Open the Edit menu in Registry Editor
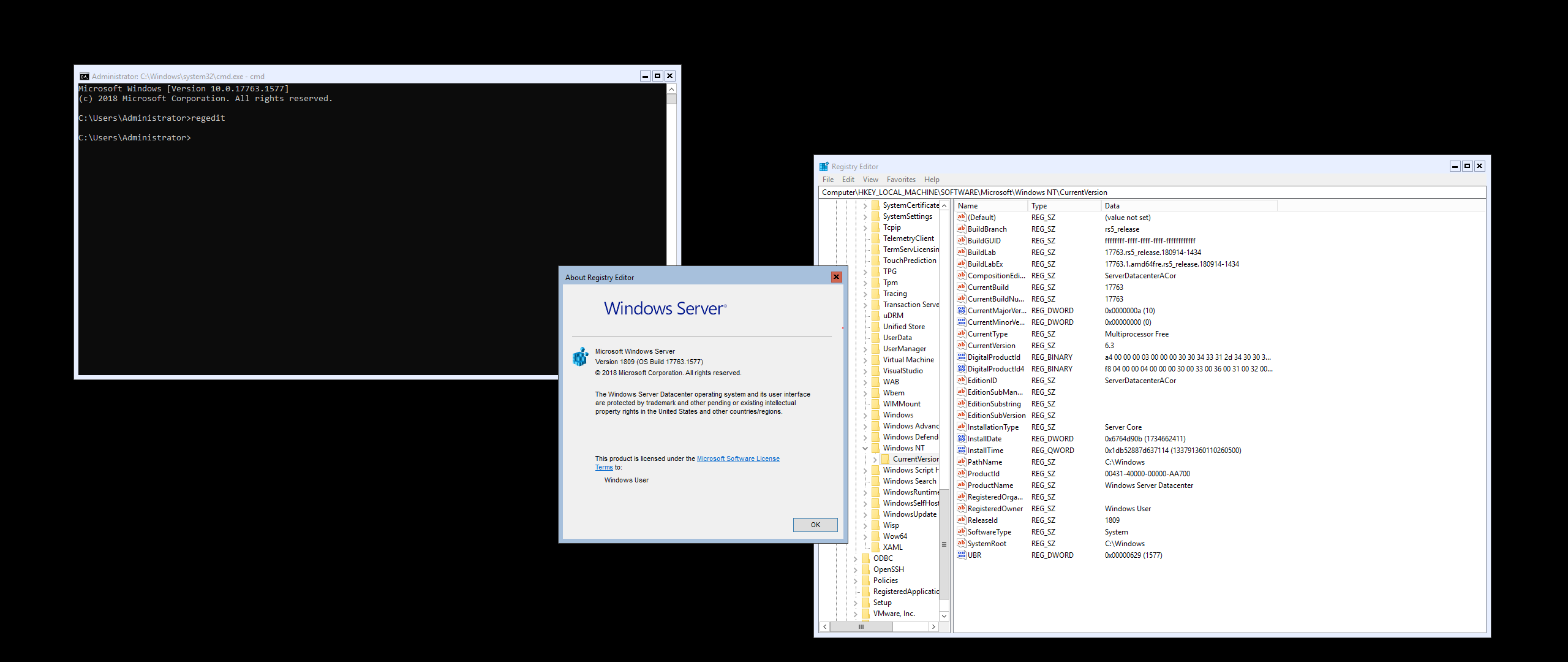1568x662 pixels. click(x=848, y=180)
